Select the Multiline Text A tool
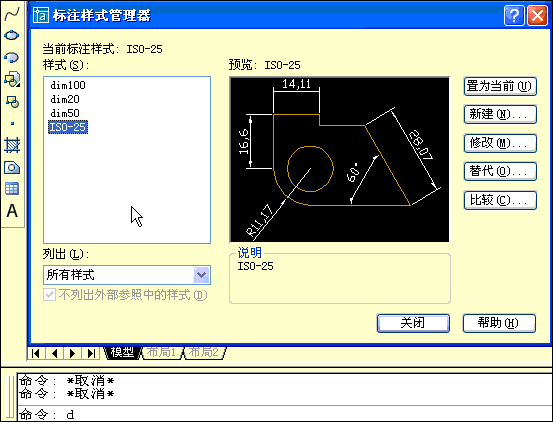The width and height of the screenshot is (553, 422). click(12, 211)
